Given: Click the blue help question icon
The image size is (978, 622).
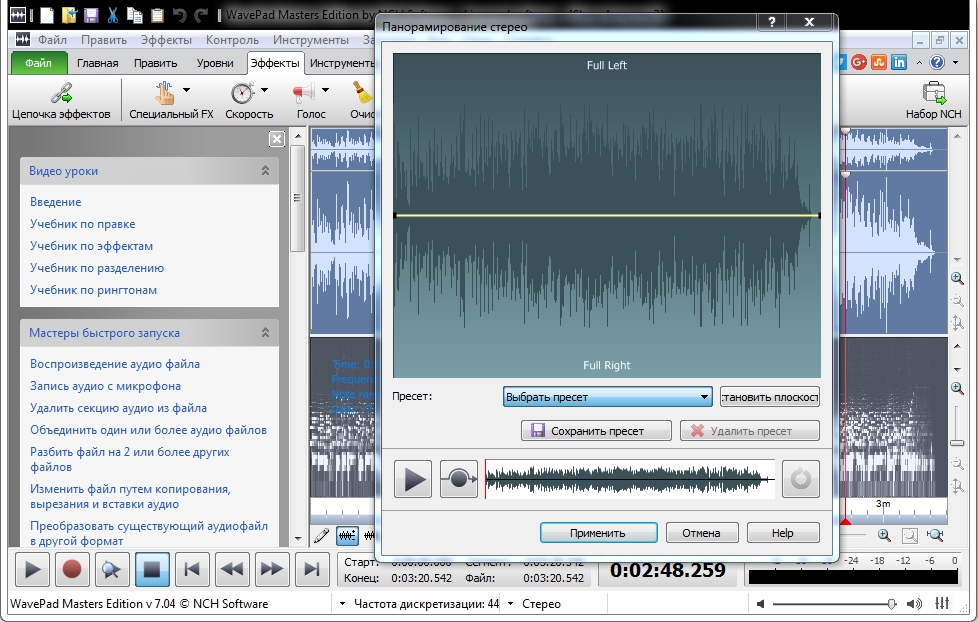Looking at the screenshot, I should click(x=937, y=62).
